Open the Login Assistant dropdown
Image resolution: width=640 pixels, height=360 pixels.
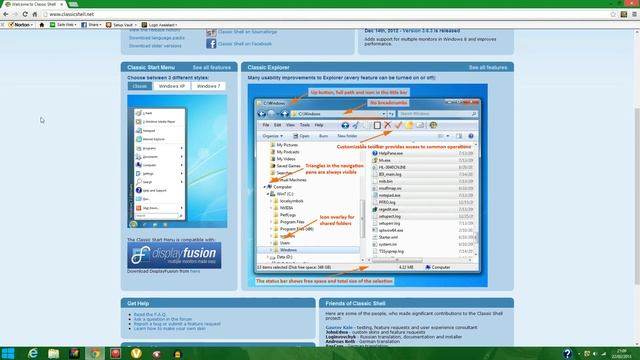tap(160, 25)
